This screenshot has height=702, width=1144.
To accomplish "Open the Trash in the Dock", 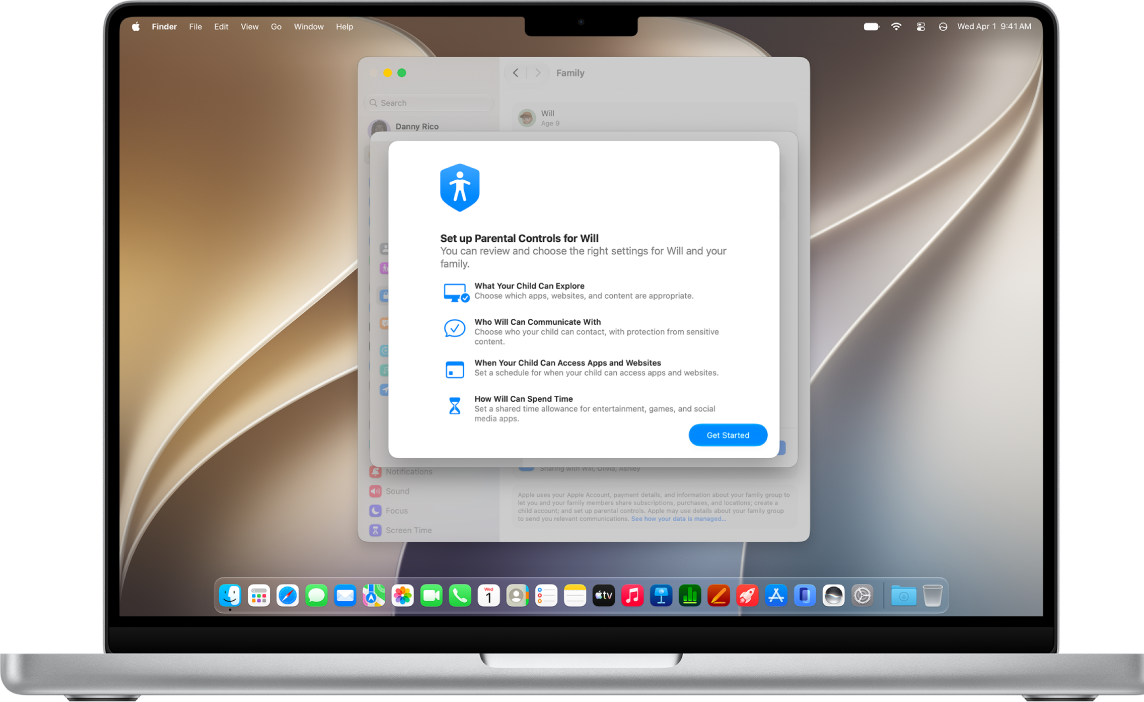I will [x=932, y=595].
